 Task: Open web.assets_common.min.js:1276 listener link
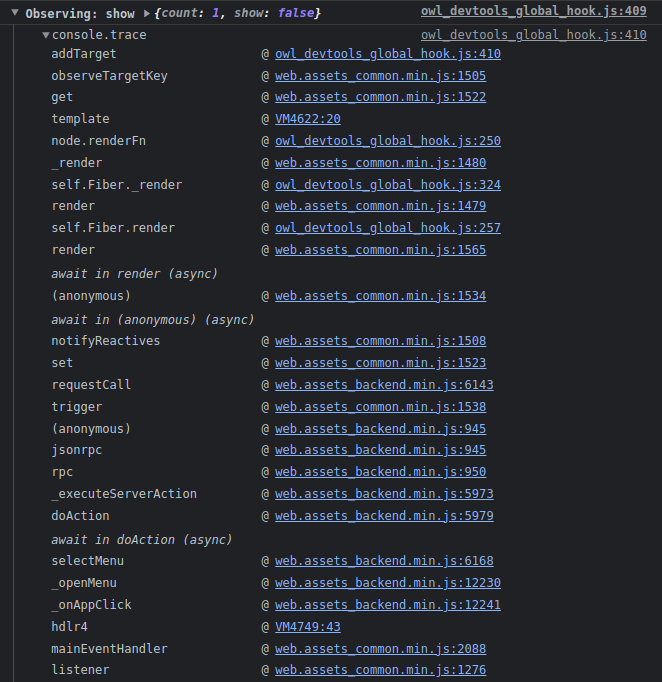[380, 670]
